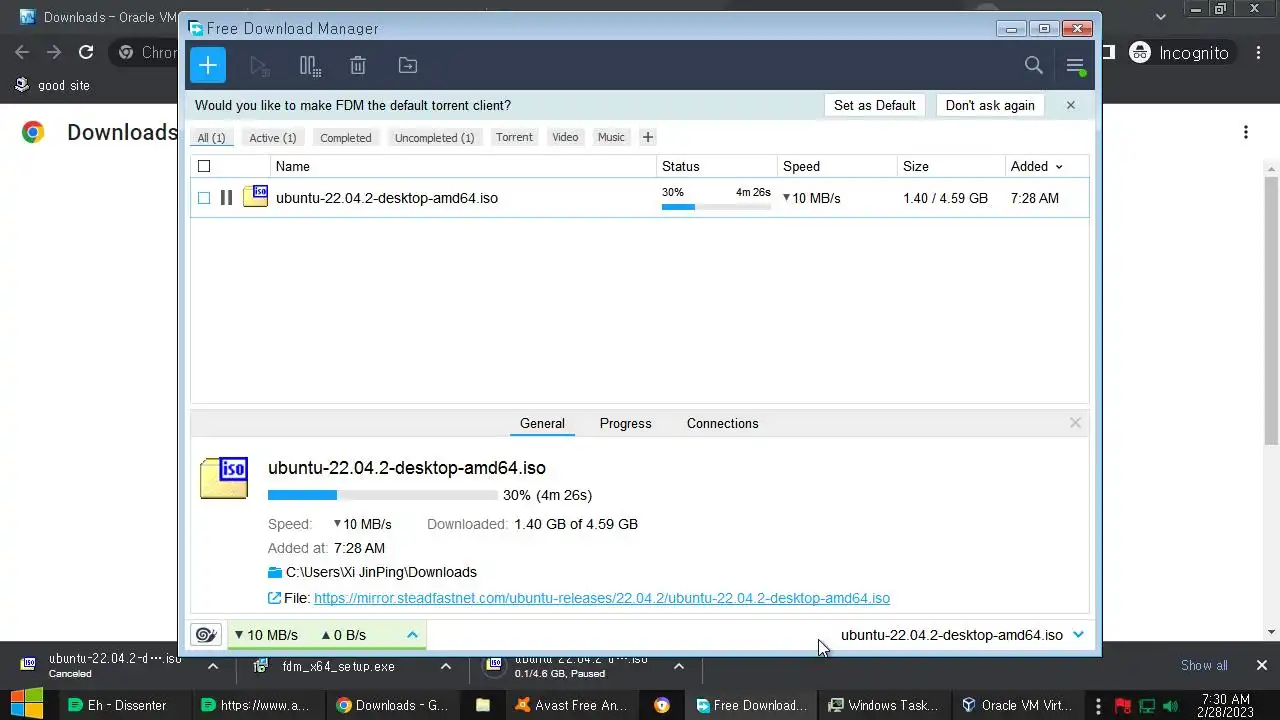The image size is (1280, 720).
Task: Close the download details panel
Action: (1075, 423)
